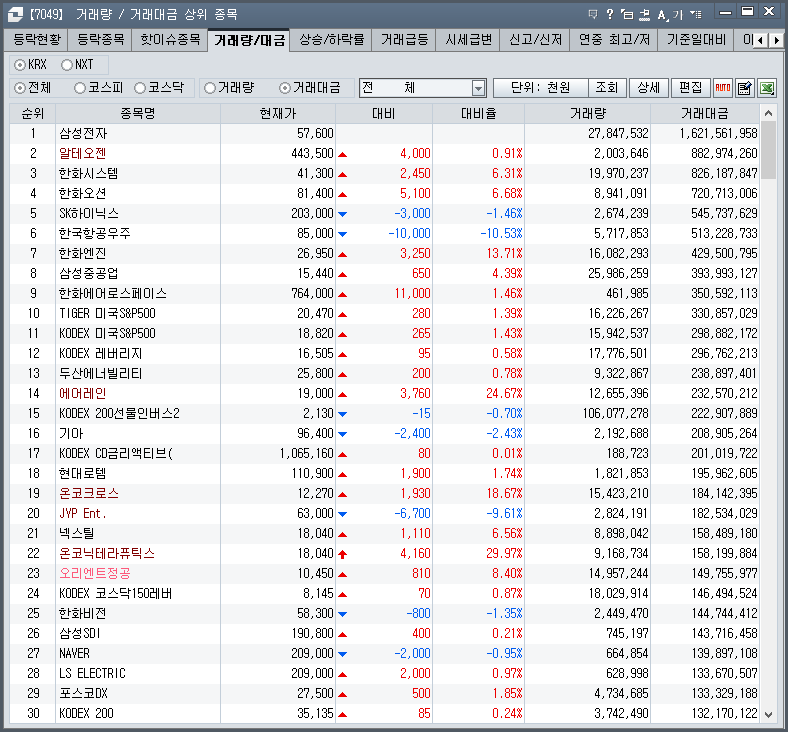
Task: Click the down triangle in SK하이닉스 row
Action: [x=343, y=214]
